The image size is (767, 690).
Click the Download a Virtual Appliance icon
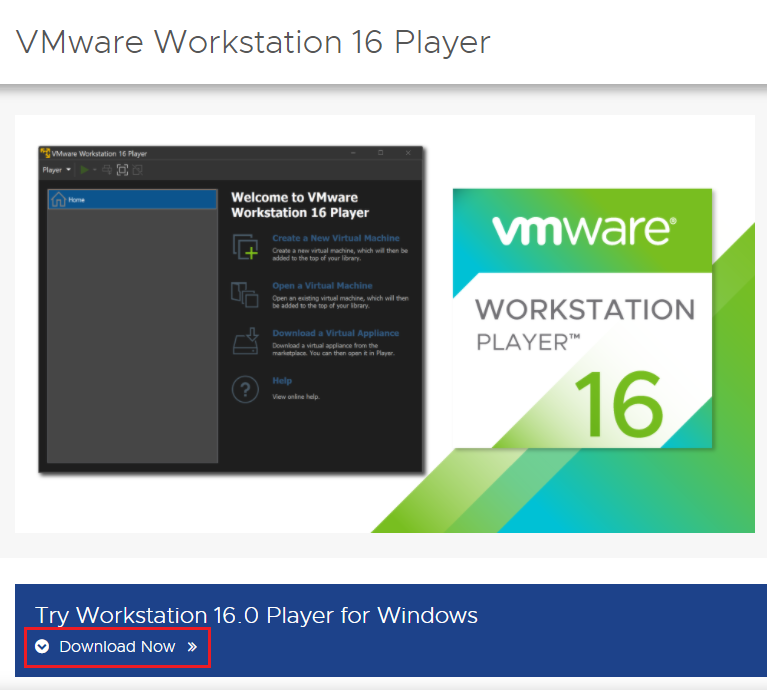point(245,341)
